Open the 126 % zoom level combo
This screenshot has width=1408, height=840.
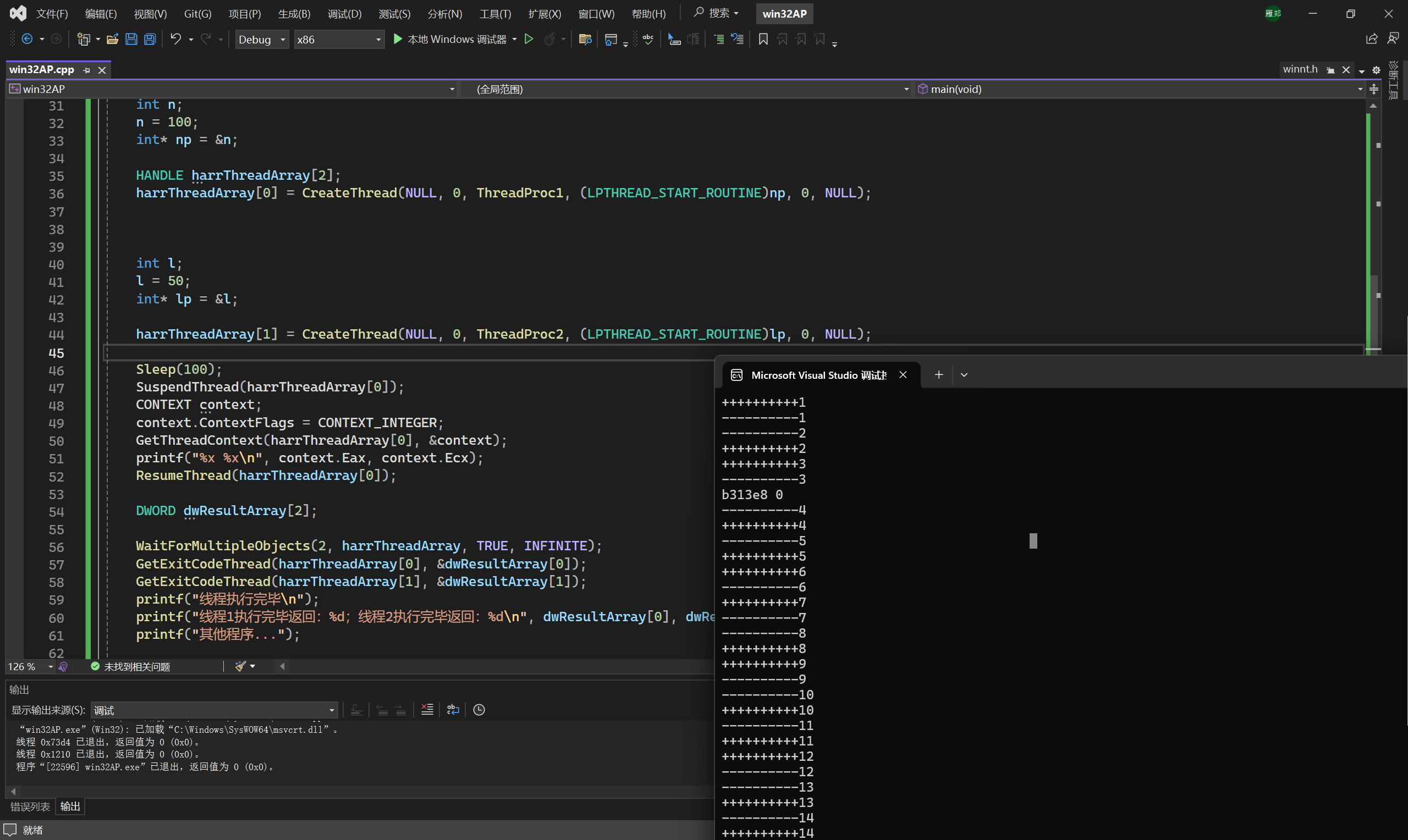click(x=30, y=666)
